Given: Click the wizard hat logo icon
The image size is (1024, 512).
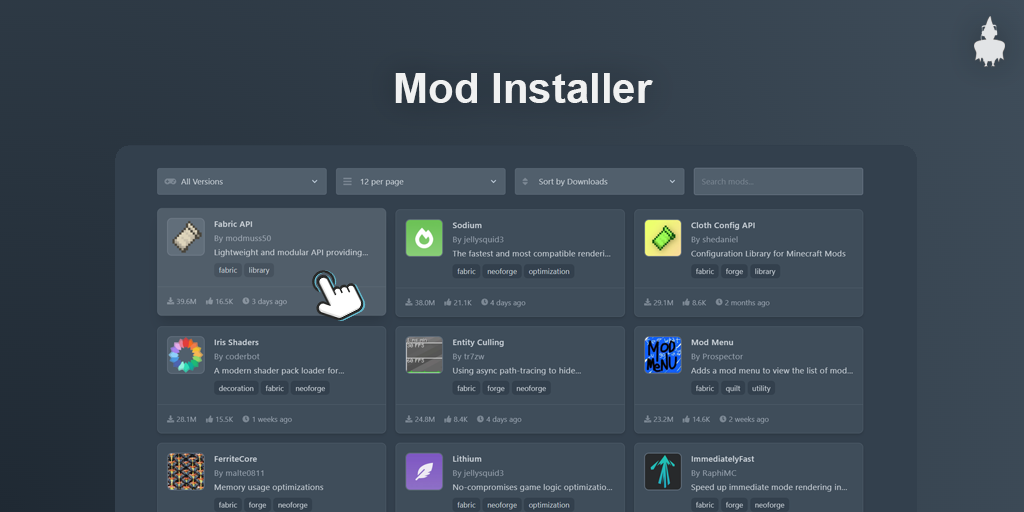Looking at the screenshot, I should point(989,41).
